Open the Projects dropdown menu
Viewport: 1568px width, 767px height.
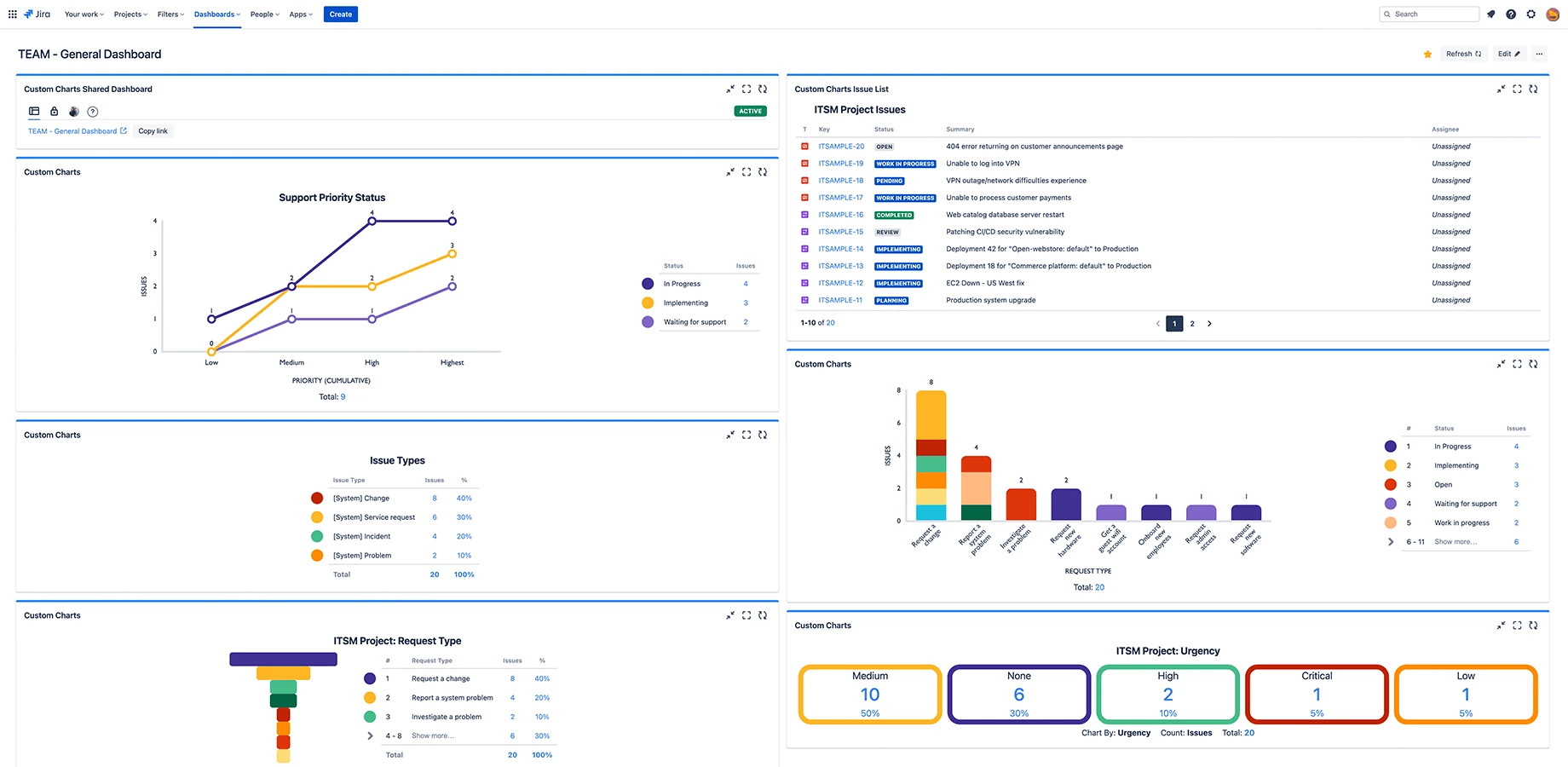click(130, 14)
